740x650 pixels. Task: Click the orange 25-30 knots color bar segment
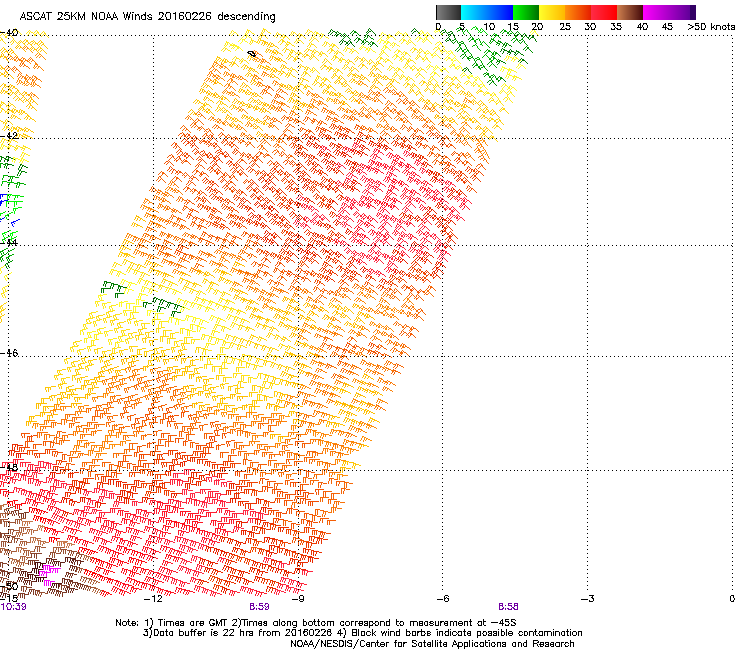[x=578, y=12]
